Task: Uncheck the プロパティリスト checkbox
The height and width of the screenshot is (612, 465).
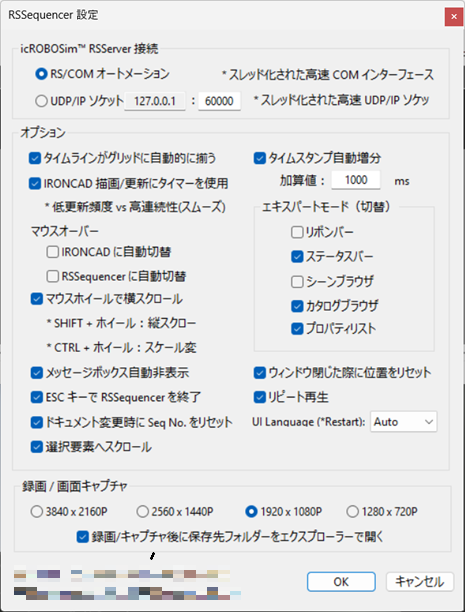Action: click(x=297, y=329)
